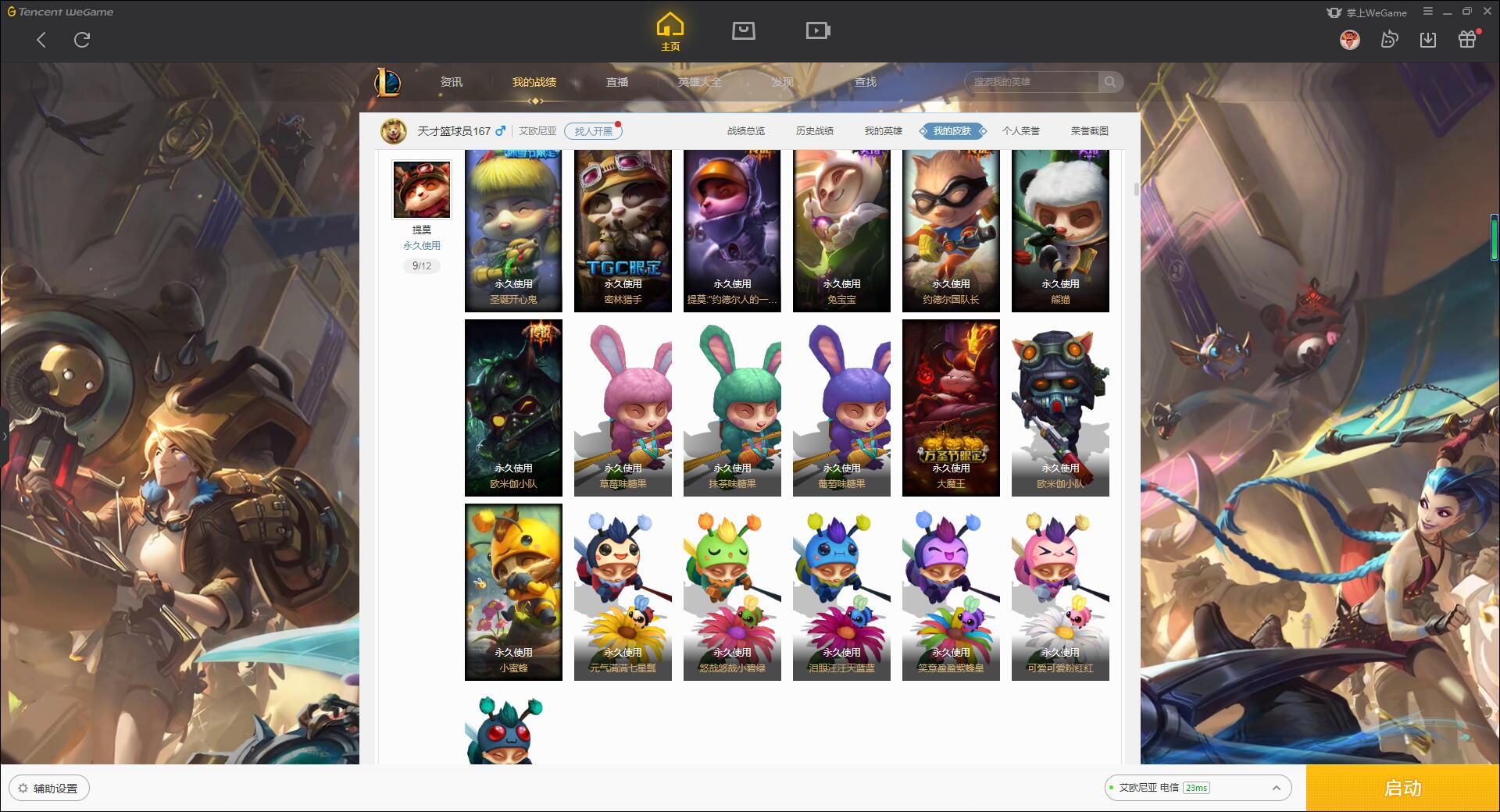Select the 兔宝宝 skin card
Viewport: 1500px width, 812px height.
841,231
